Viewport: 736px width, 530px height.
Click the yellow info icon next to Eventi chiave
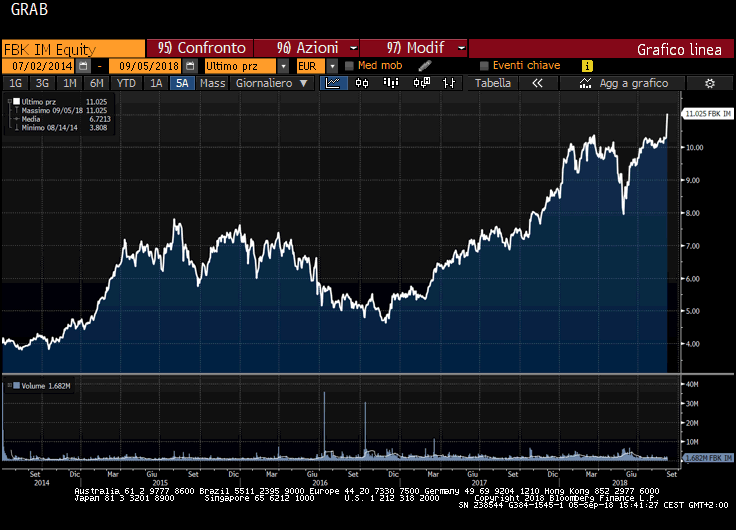tap(588, 66)
